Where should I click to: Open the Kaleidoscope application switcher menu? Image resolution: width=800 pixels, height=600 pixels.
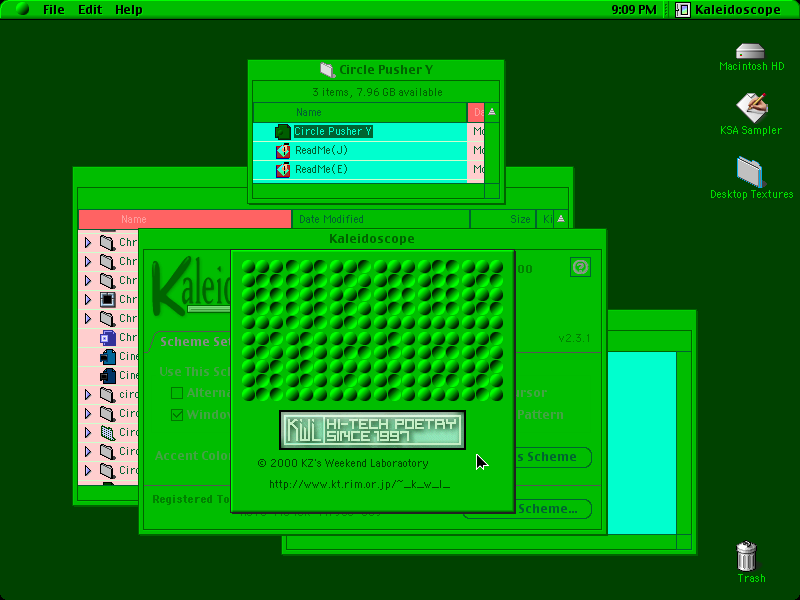(728, 10)
